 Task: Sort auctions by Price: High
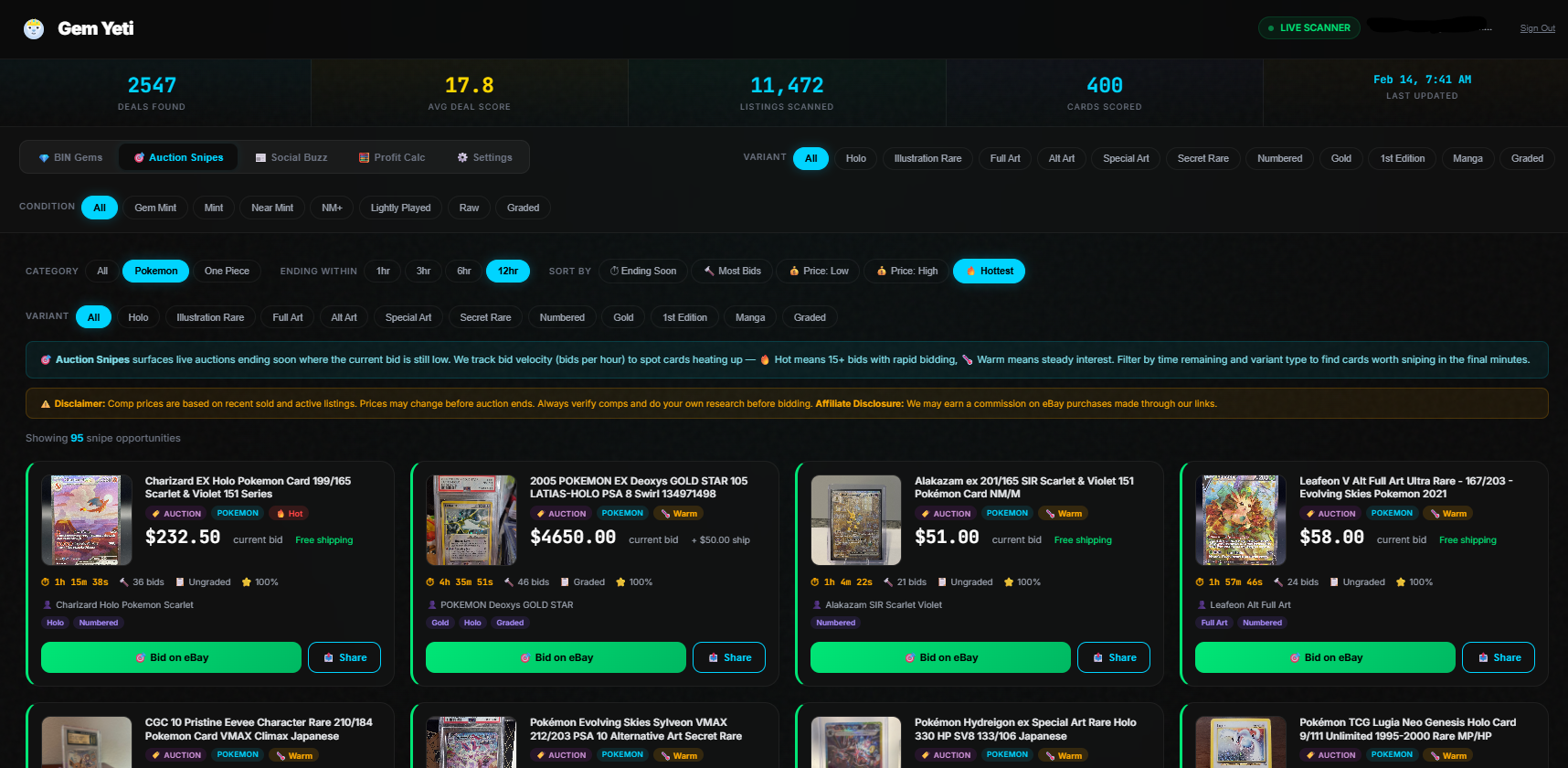coord(907,271)
